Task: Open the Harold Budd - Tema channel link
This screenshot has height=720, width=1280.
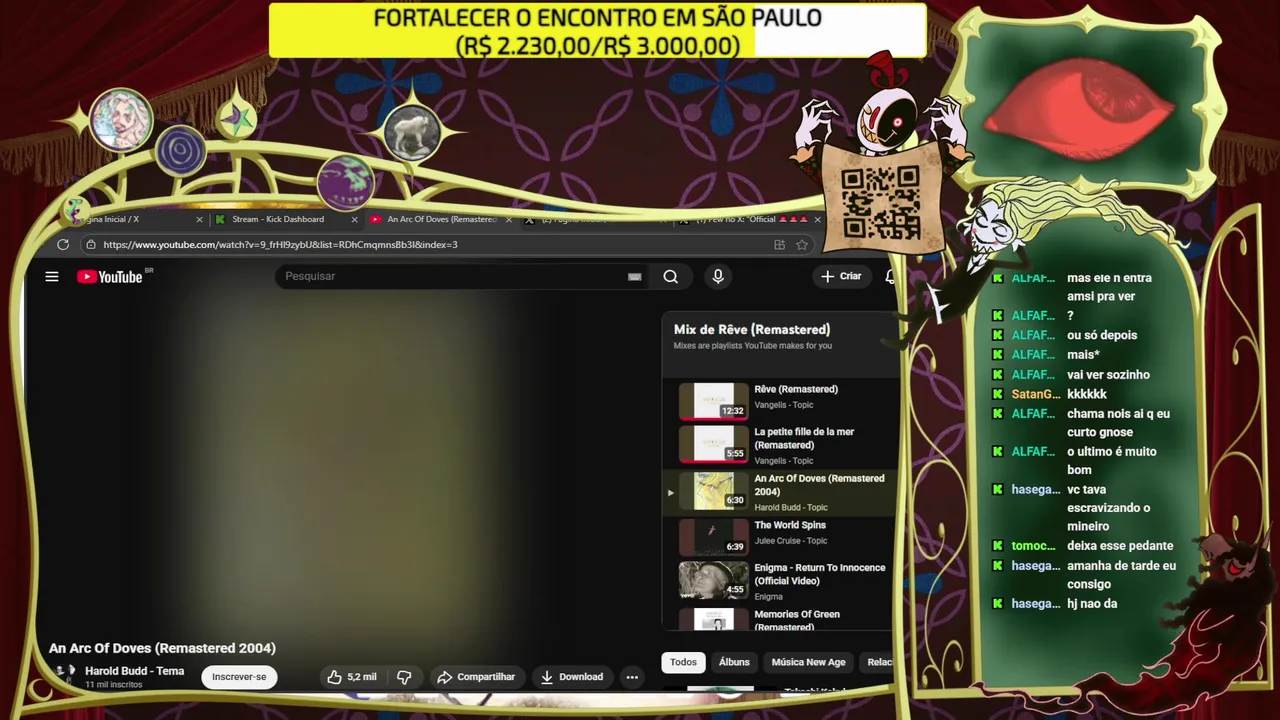Action: (x=134, y=671)
